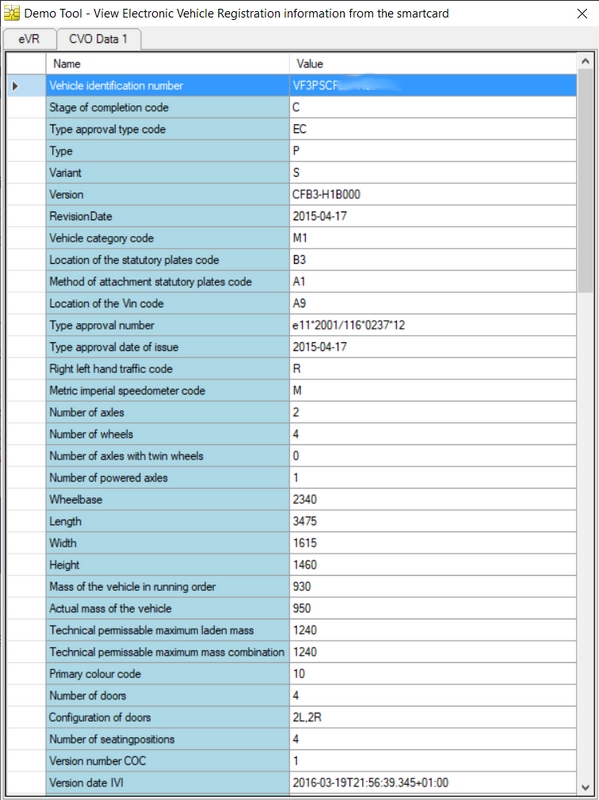The image size is (599, 800).
Task: Select the Number of axles cell
Action: click(x=168, y=413)
